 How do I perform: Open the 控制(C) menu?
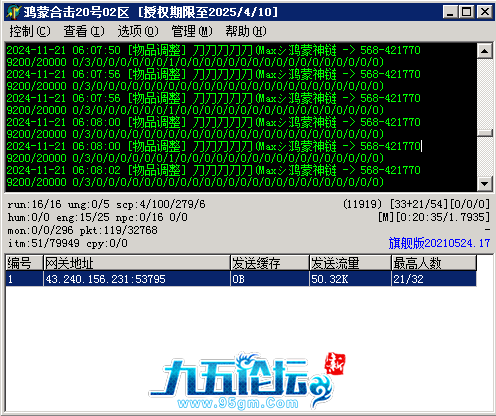coord(30,31)
